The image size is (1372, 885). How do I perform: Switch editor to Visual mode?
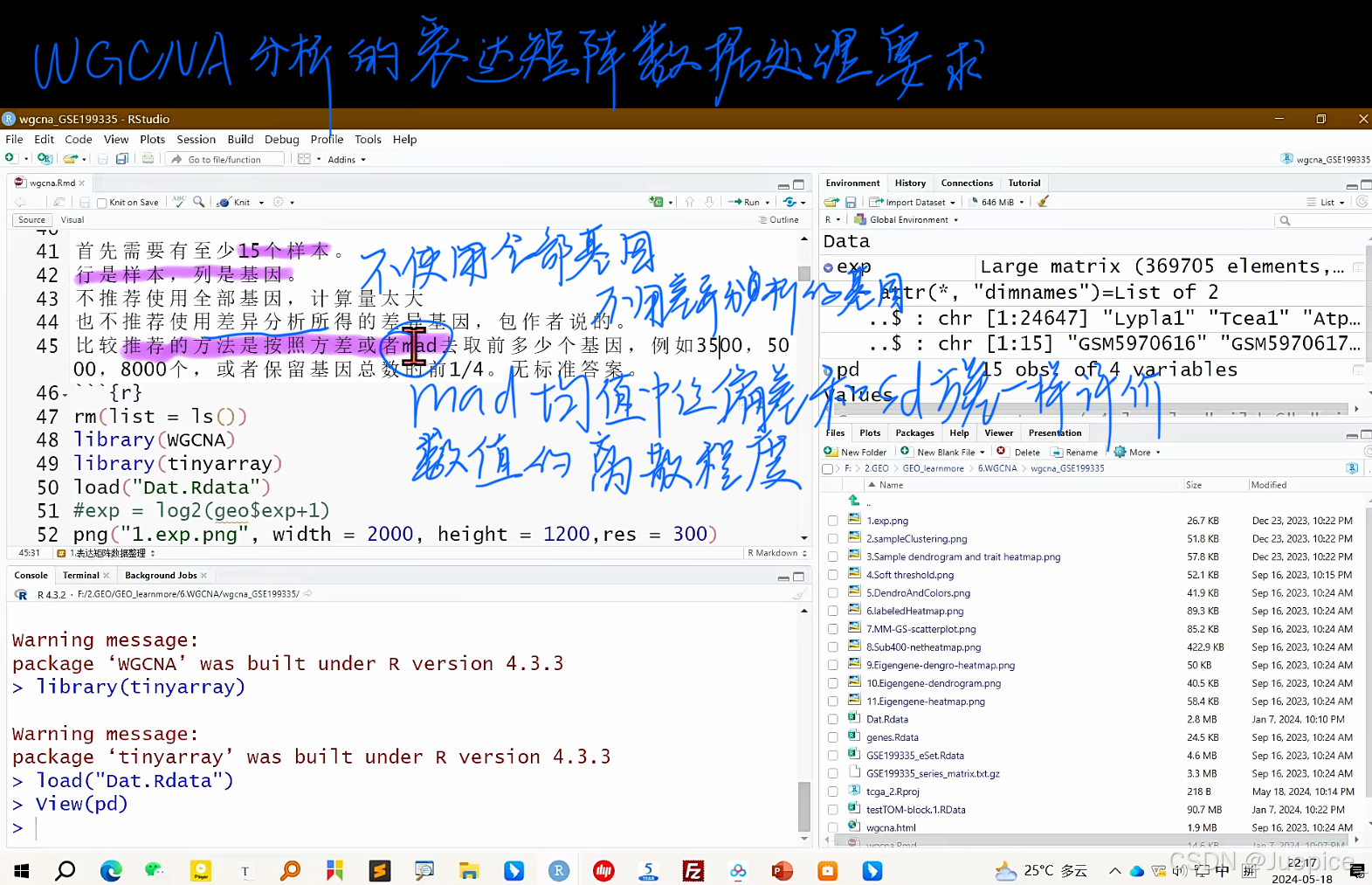[72, 220]
